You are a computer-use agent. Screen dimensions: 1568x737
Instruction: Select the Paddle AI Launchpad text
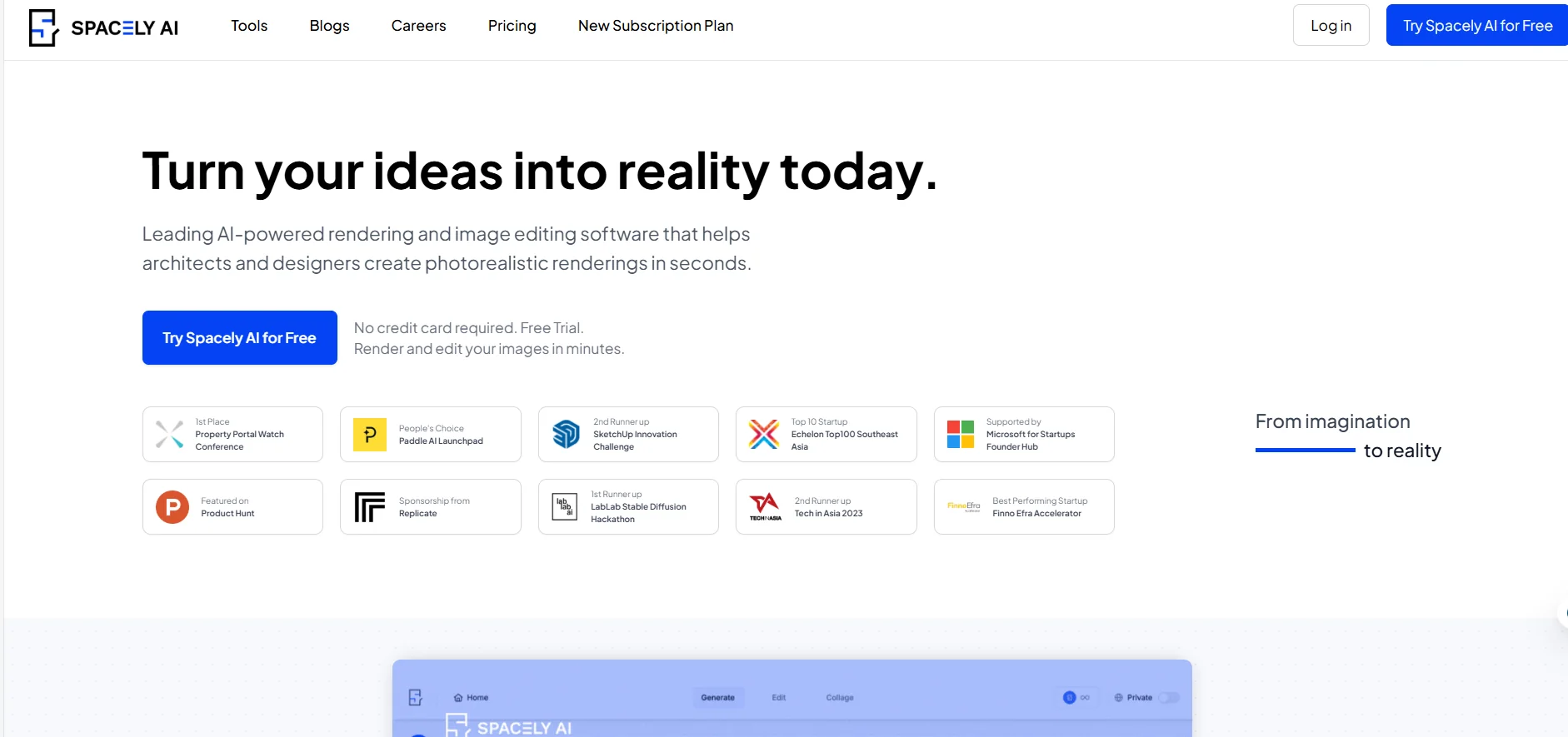[441, 441]
